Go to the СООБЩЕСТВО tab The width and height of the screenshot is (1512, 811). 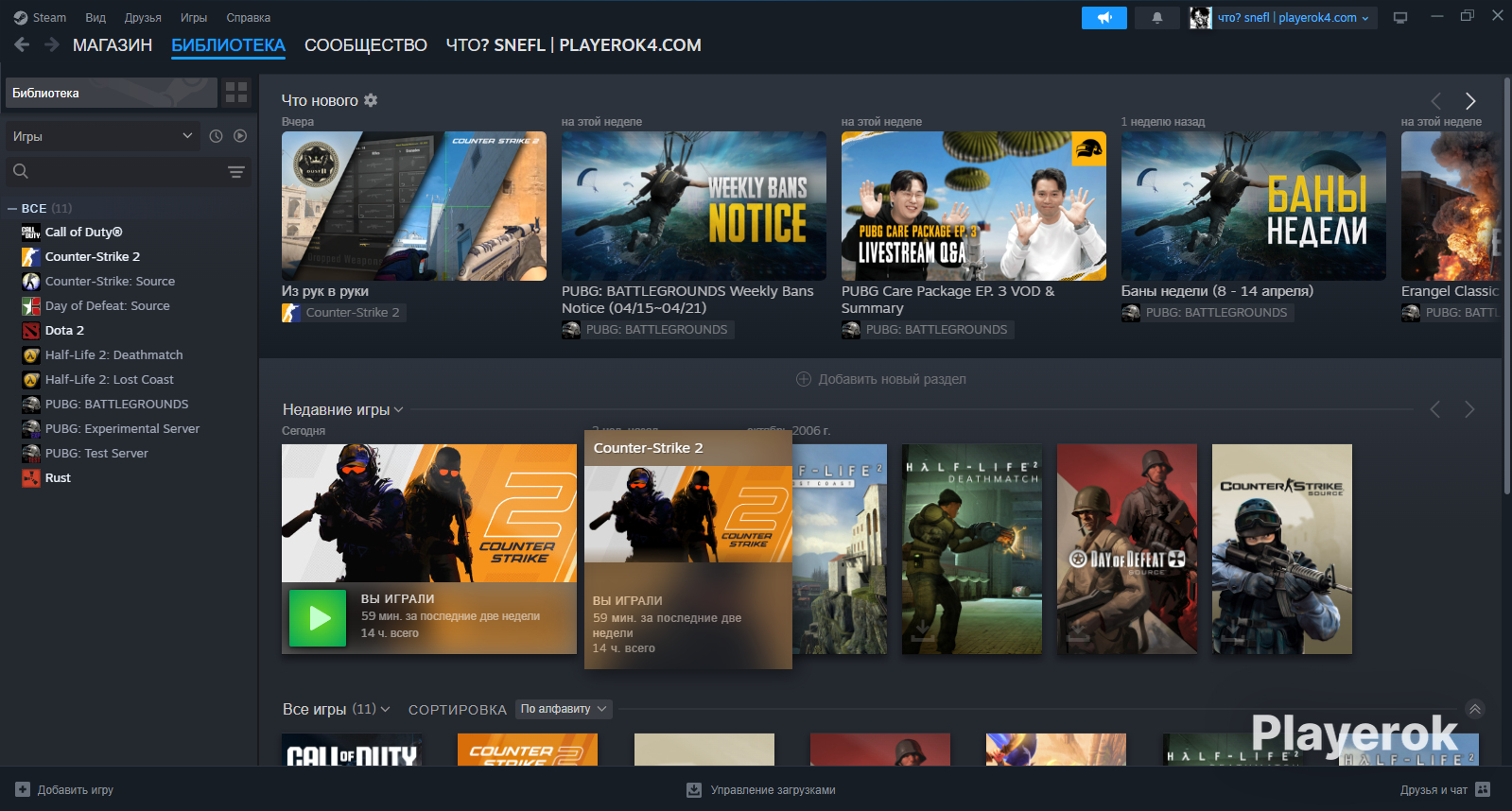(366, 45)
